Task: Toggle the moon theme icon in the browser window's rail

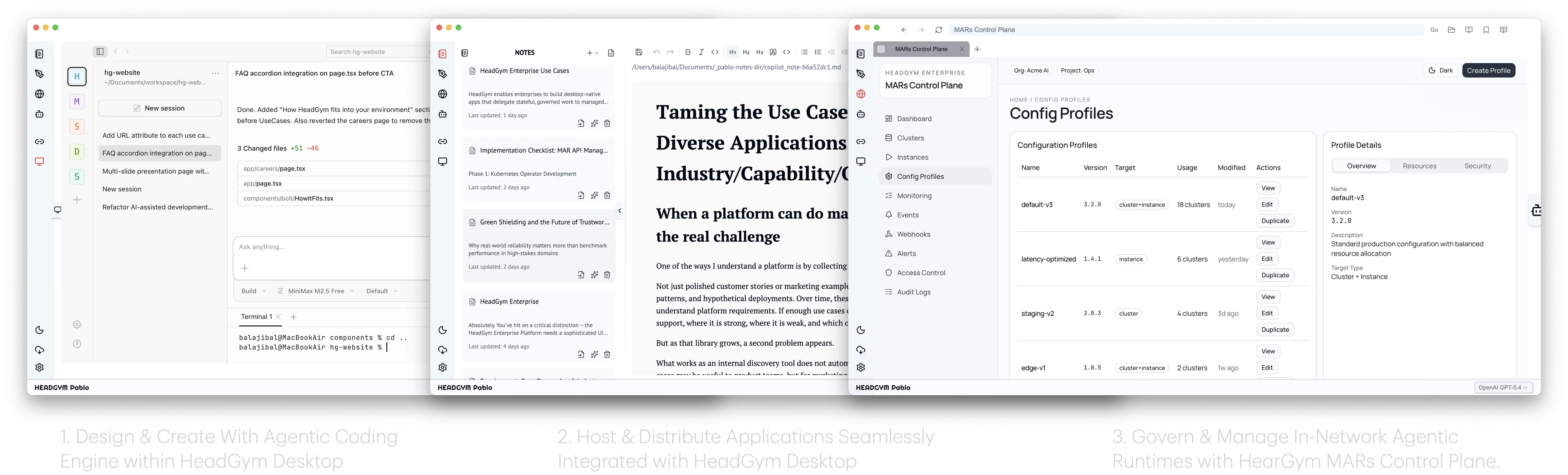Action: tap(861, 331)
